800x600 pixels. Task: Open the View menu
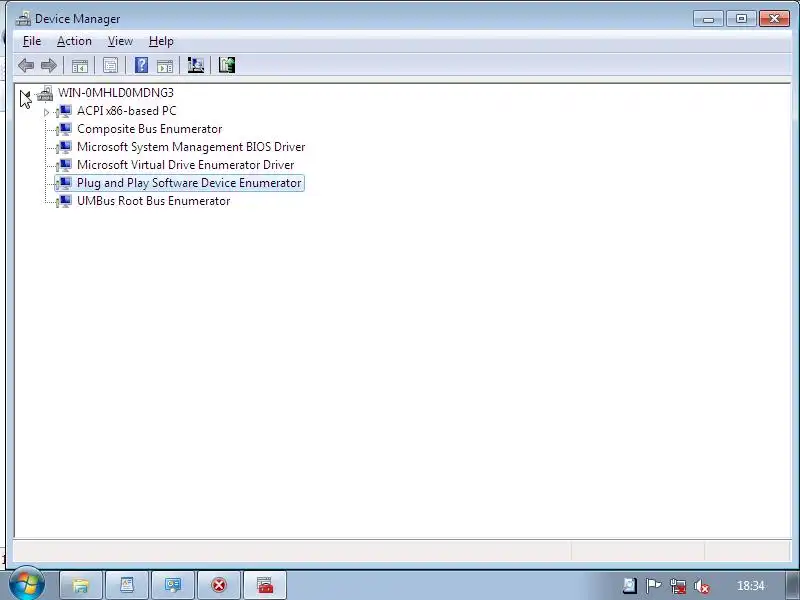(120, 41)
